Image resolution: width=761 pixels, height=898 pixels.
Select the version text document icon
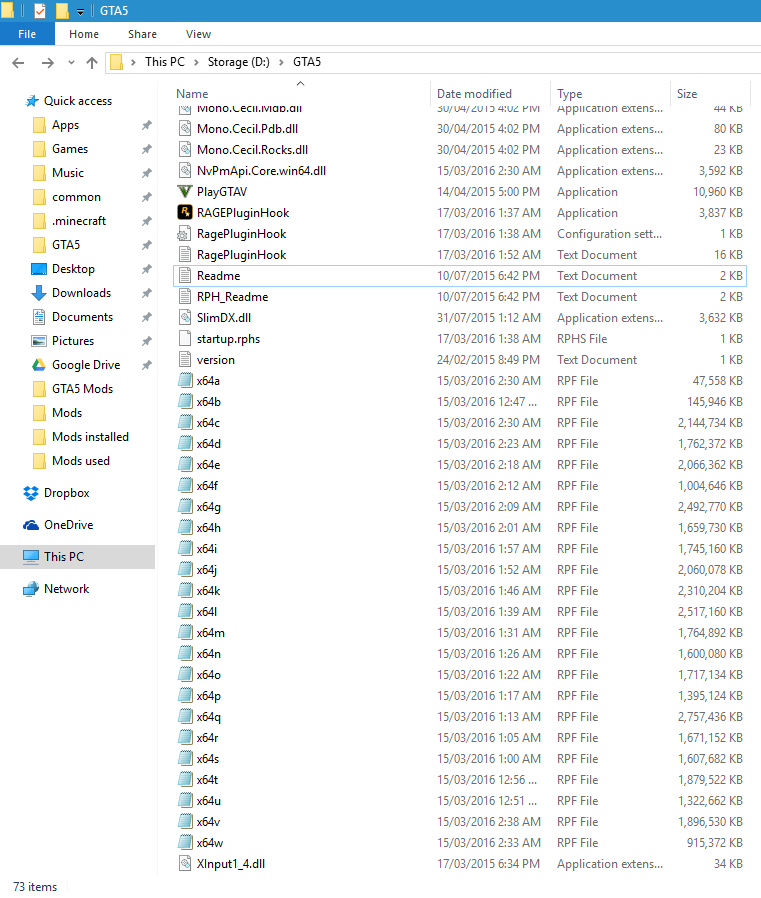pyautogui.click(x=184, y=360)
